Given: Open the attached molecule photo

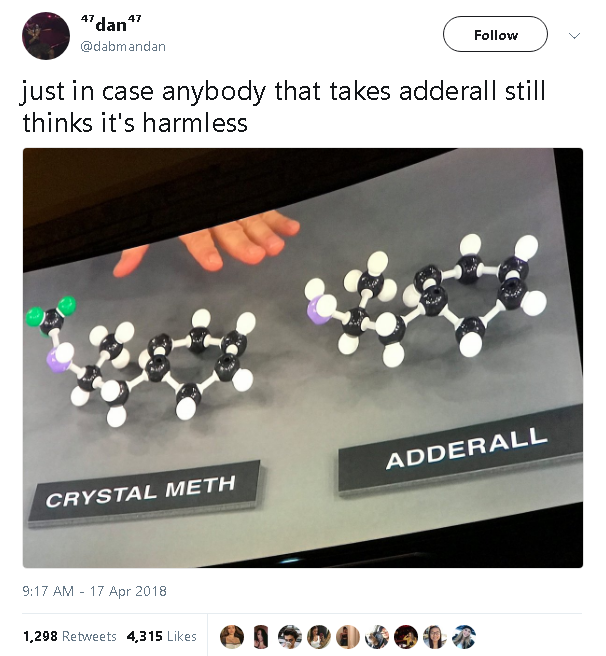Looking at the screenshot, I should (x=303, y=358).
